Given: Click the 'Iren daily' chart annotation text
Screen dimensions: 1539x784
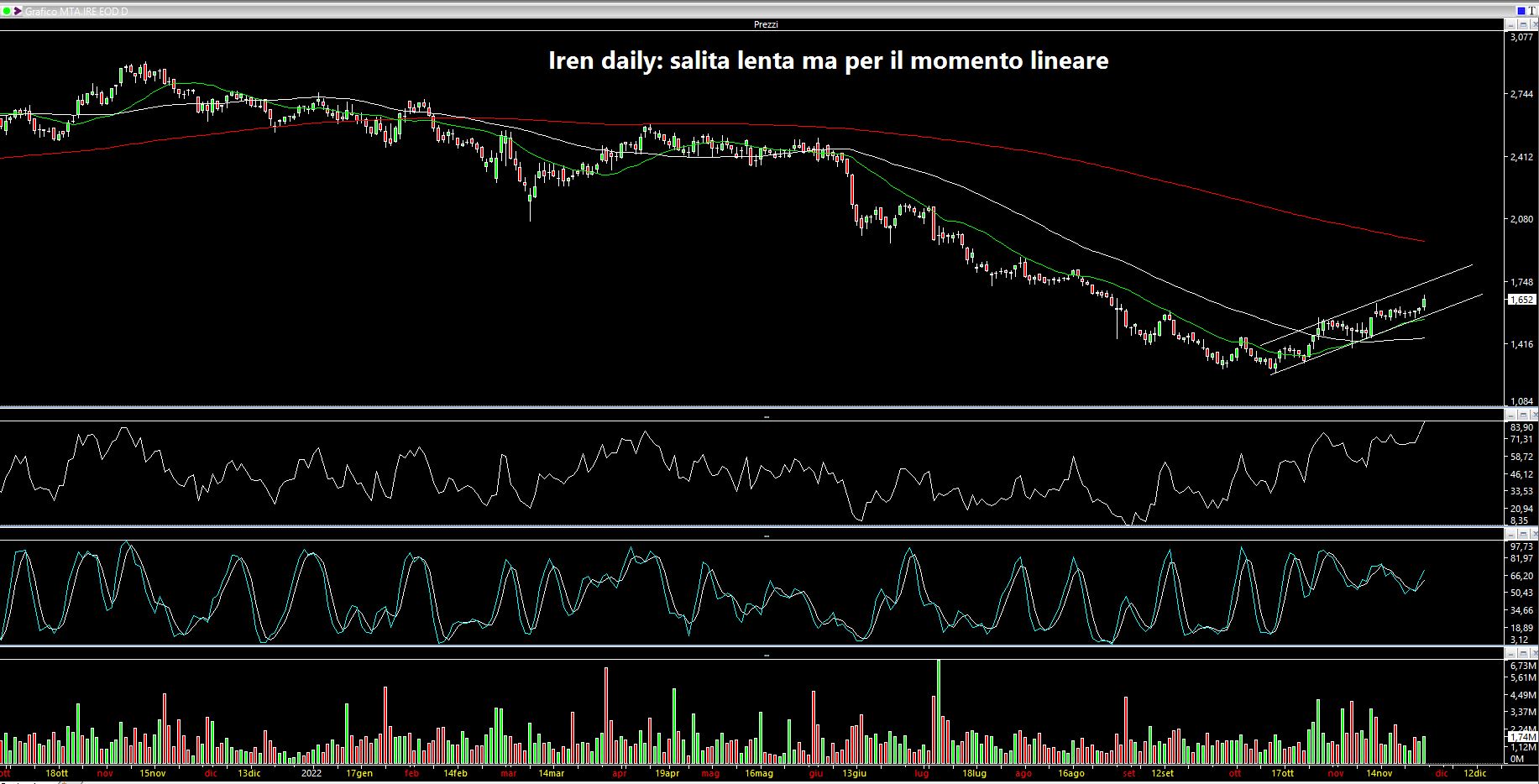Looking at the screenshot, I should coord(828,60).
